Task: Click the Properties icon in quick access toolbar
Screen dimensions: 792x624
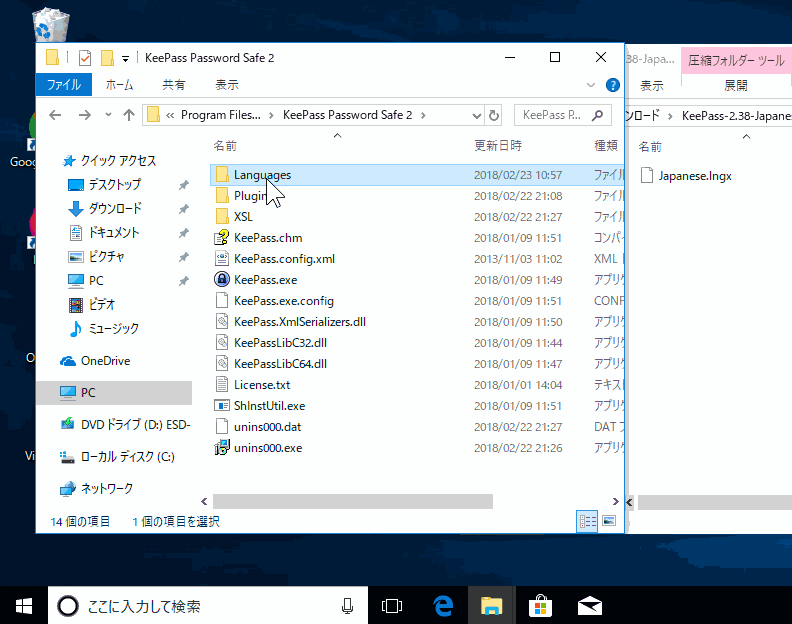Action: [85, 58]
